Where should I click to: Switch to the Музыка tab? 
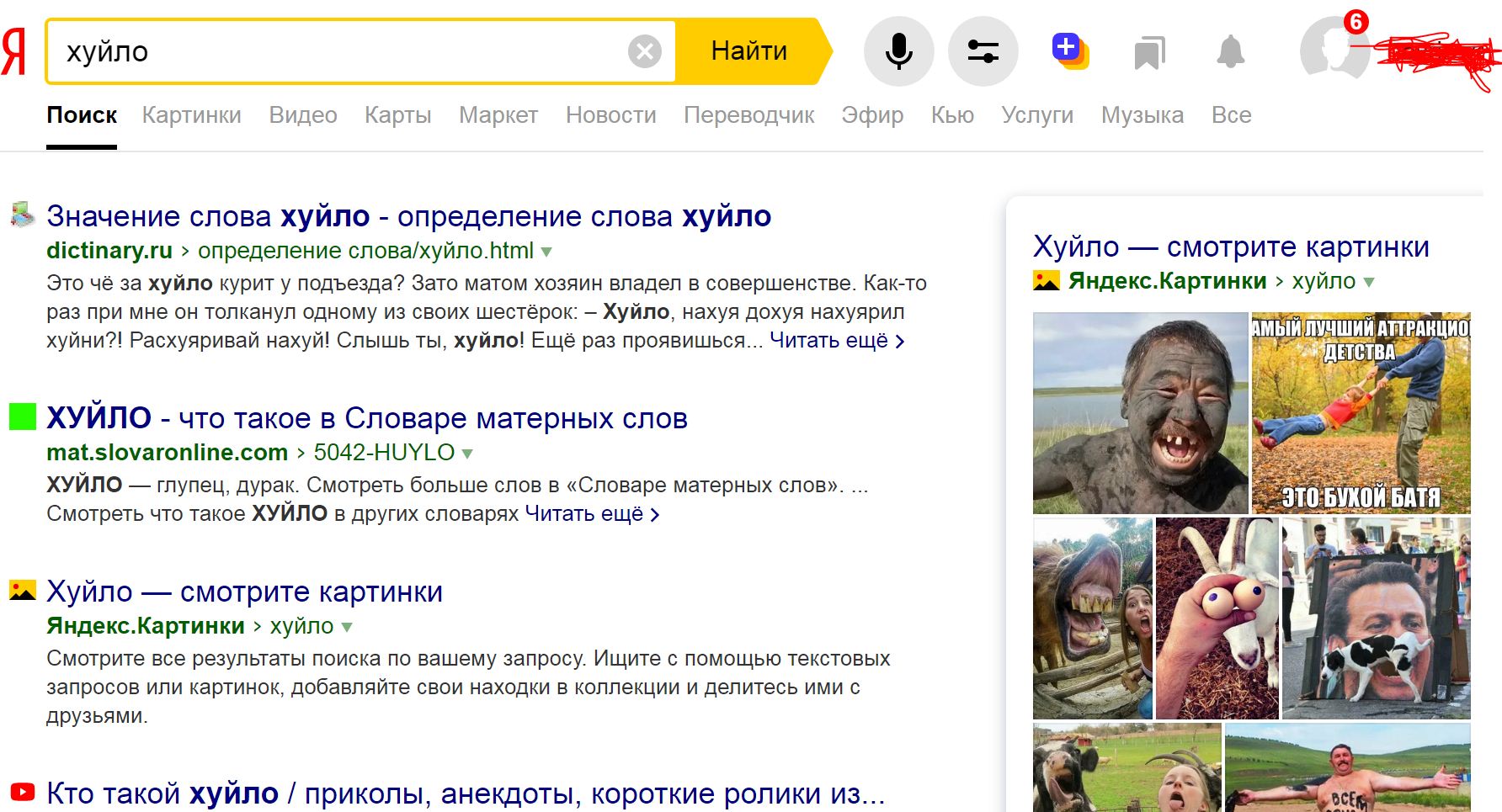(x=1142, y=115)
